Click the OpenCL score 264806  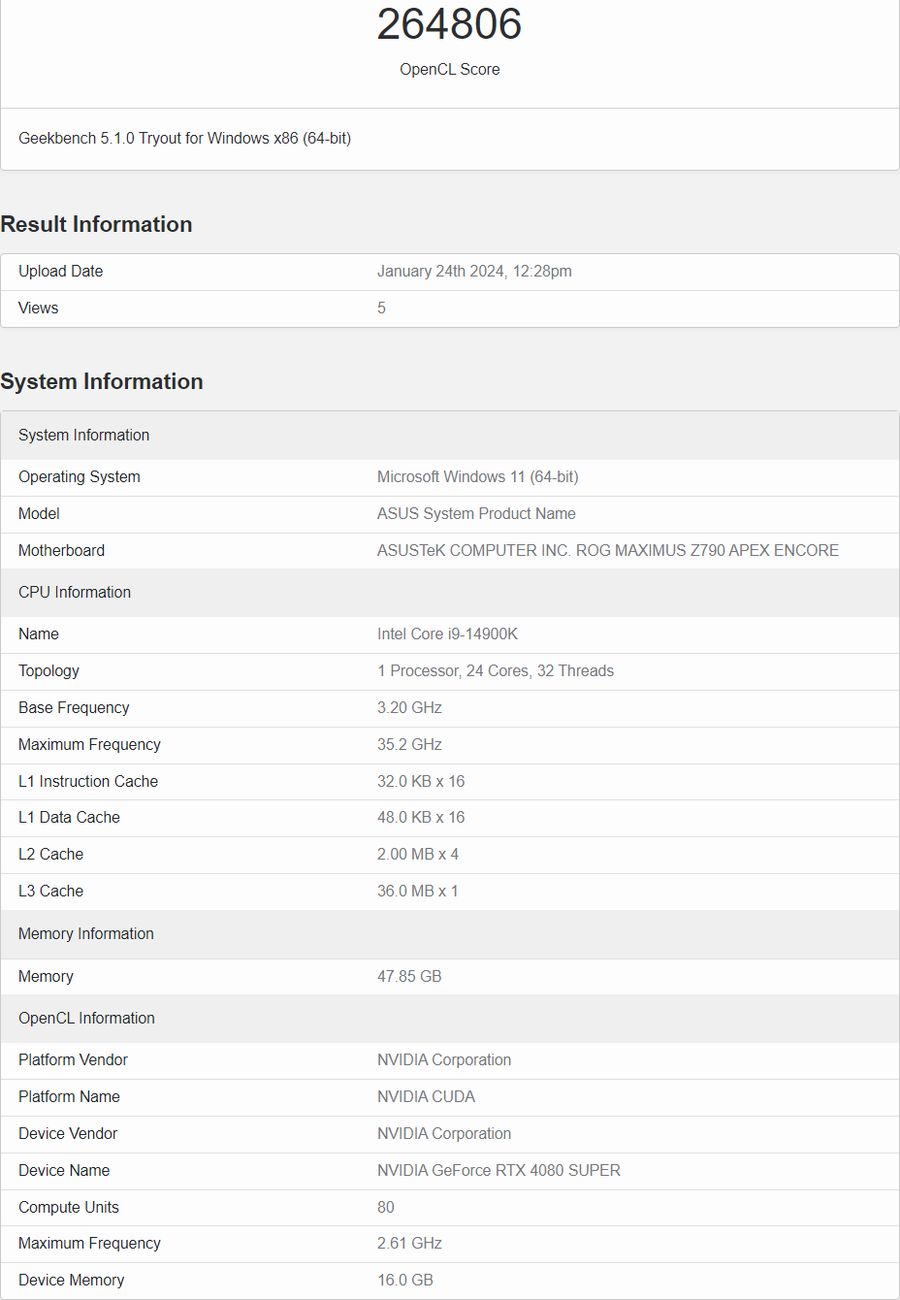(x=450, y=25)
